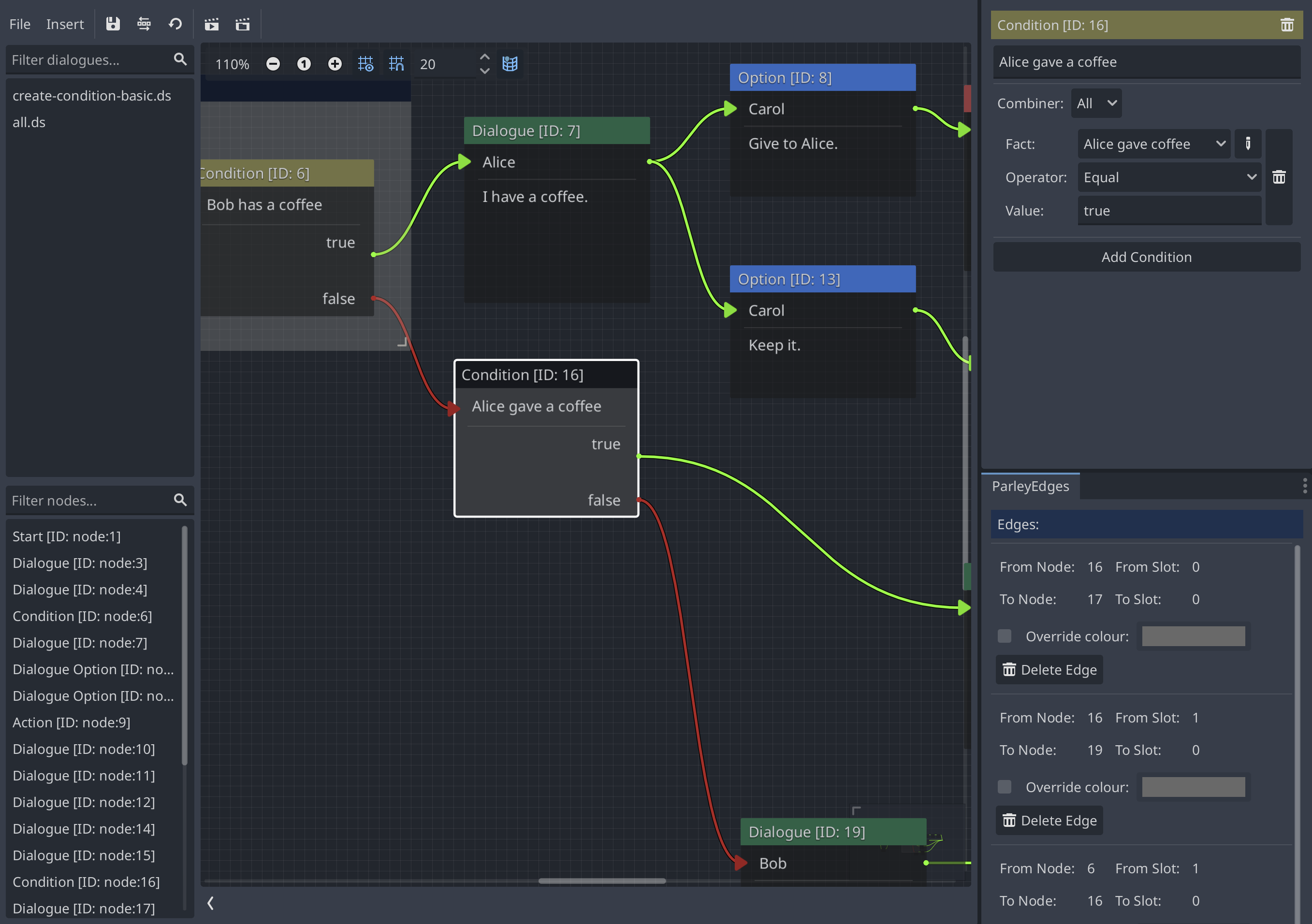Enable Override colour for the second edge

[x=1004, y=786]
